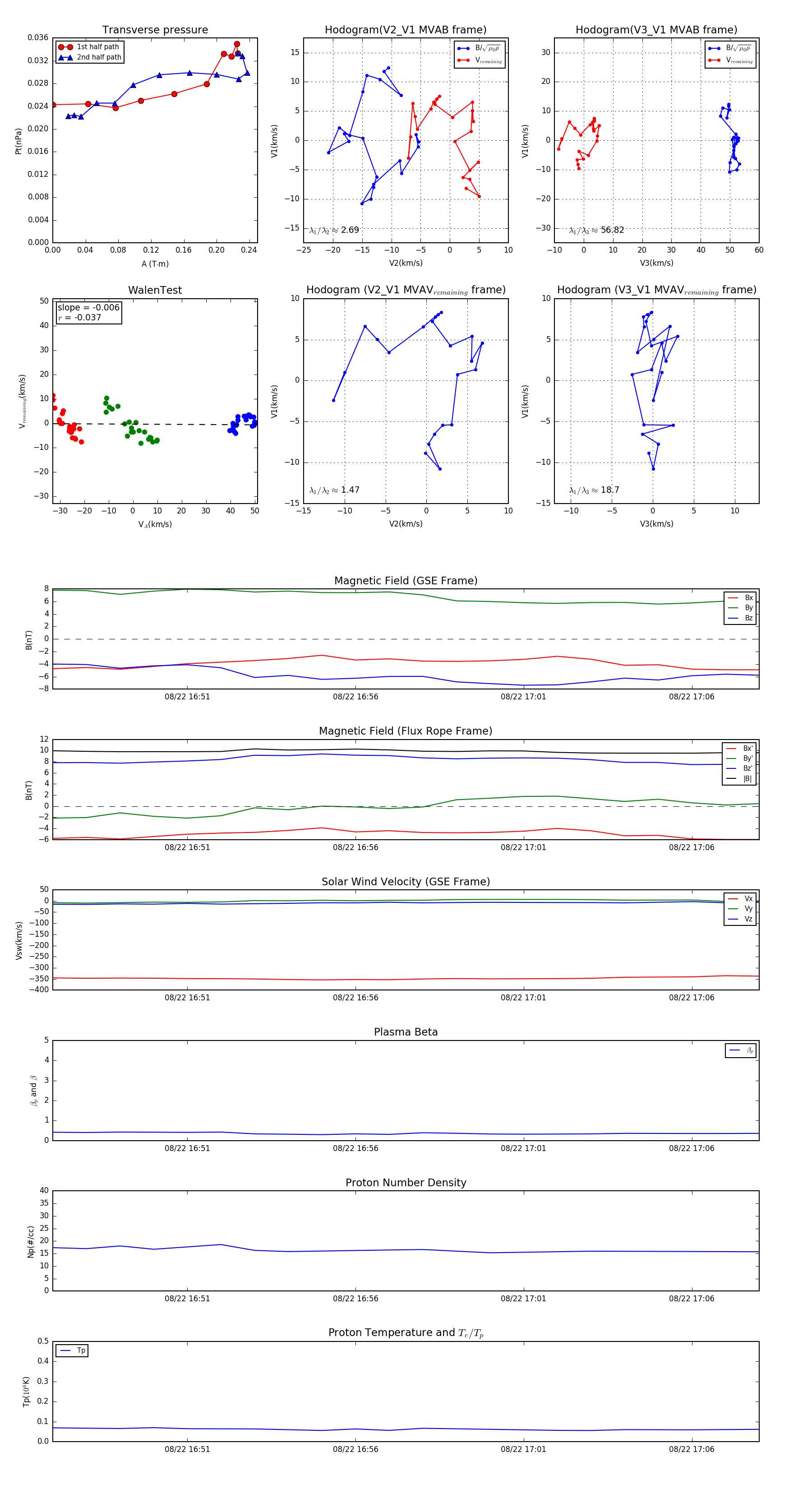
Task: Click the highest red point in Transverse pressure plot
Action: click(237, 44)
